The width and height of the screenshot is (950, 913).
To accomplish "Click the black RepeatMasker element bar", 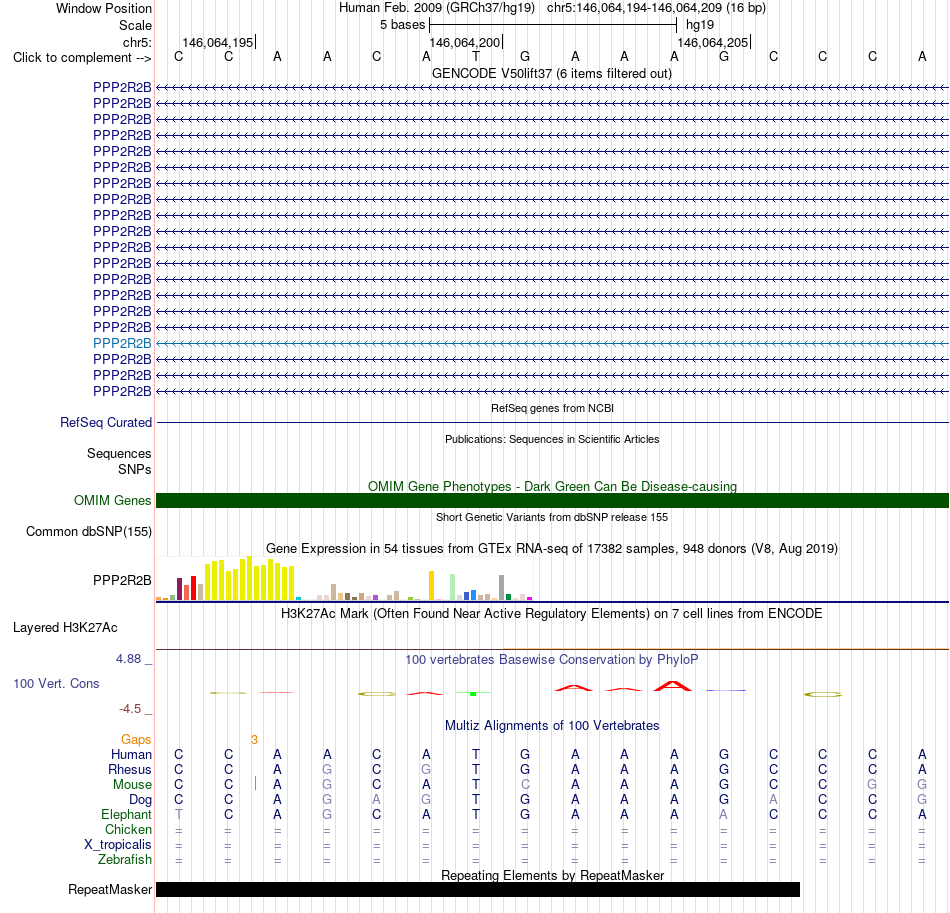I will tap(478, 889).
